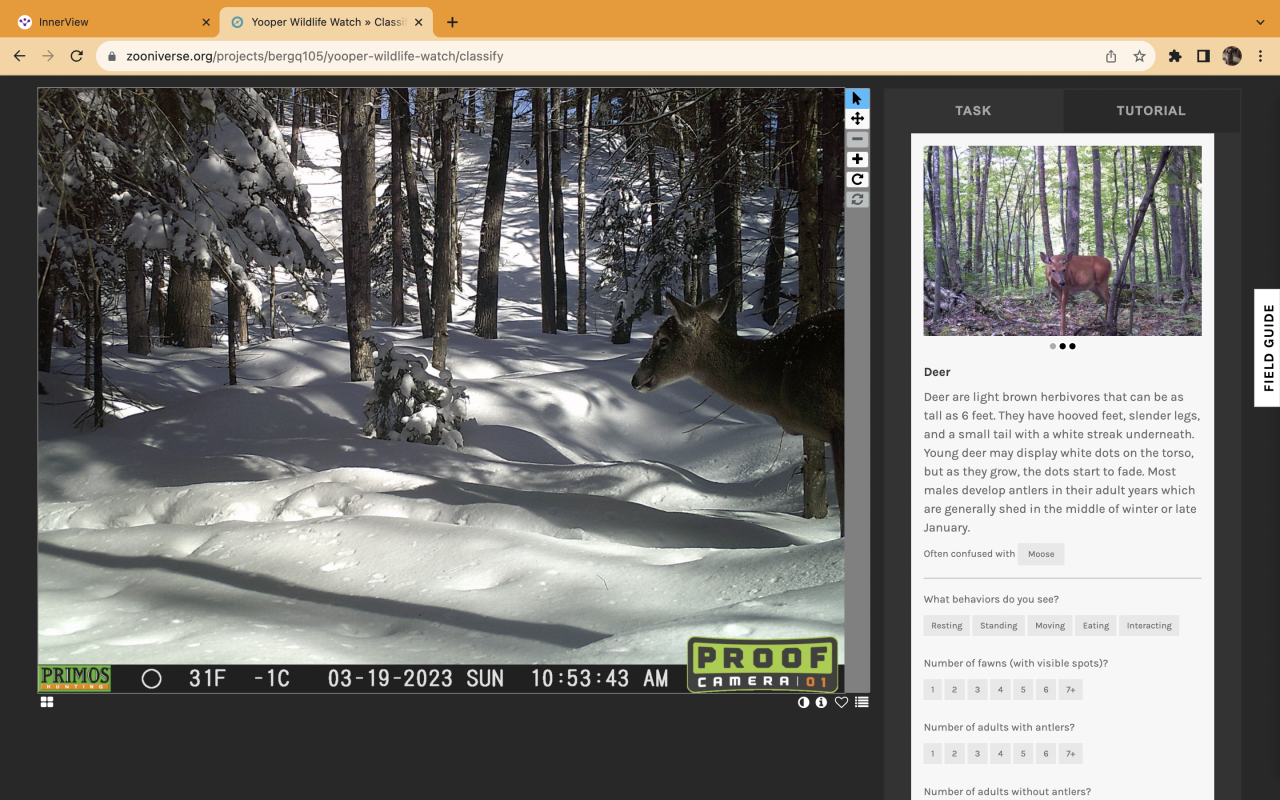Viewport: 1280px width, 800px height.
Task: Open the Chrome profile avatar
Action: (1232, 56)
